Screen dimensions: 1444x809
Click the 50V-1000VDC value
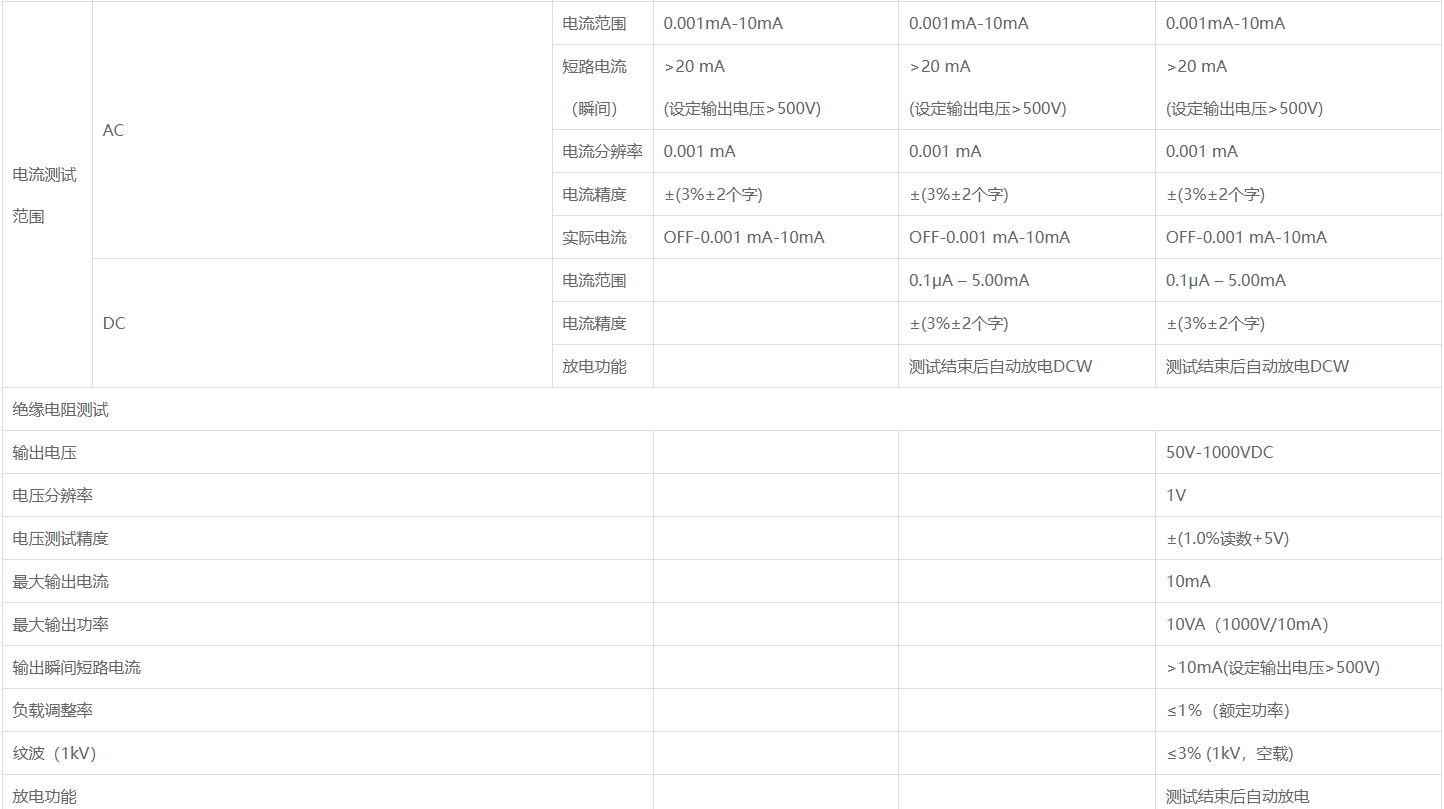pyautogui.click(x=1220, y=452)
